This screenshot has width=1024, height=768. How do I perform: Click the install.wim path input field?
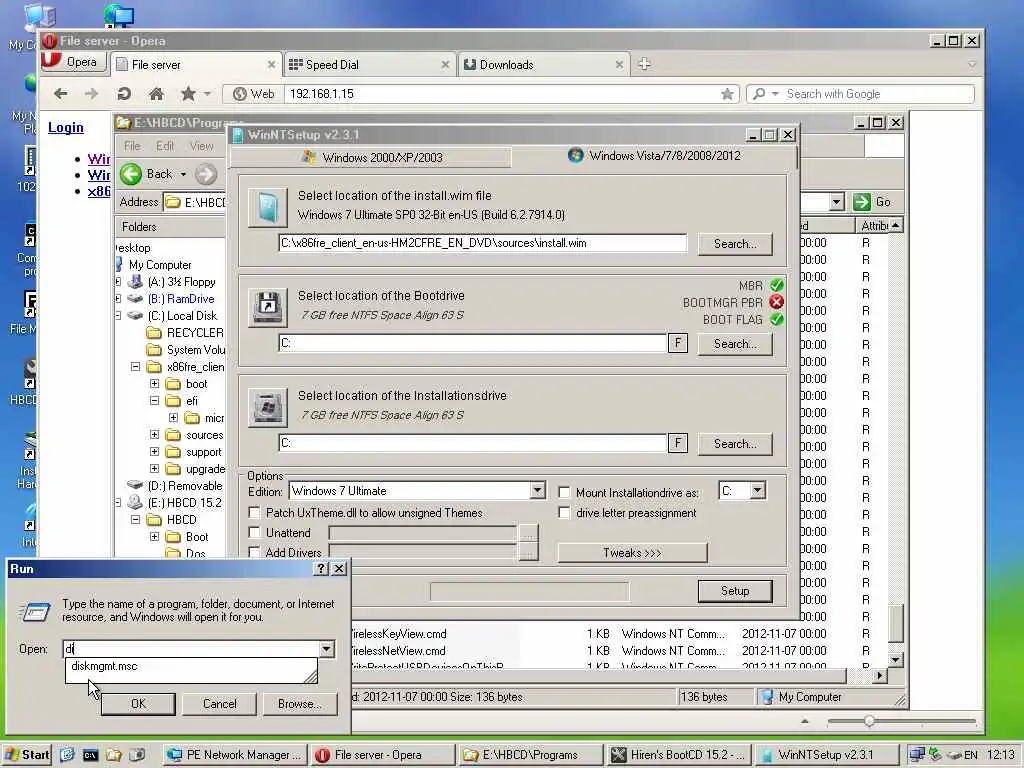pyautogui.click(x=483, y=243)
